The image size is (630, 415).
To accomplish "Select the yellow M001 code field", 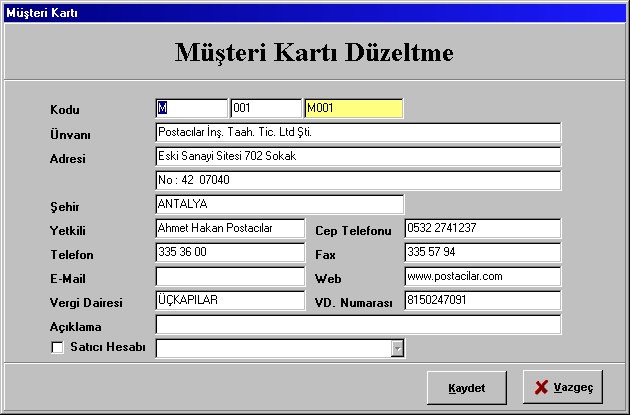I will [354, 108].
